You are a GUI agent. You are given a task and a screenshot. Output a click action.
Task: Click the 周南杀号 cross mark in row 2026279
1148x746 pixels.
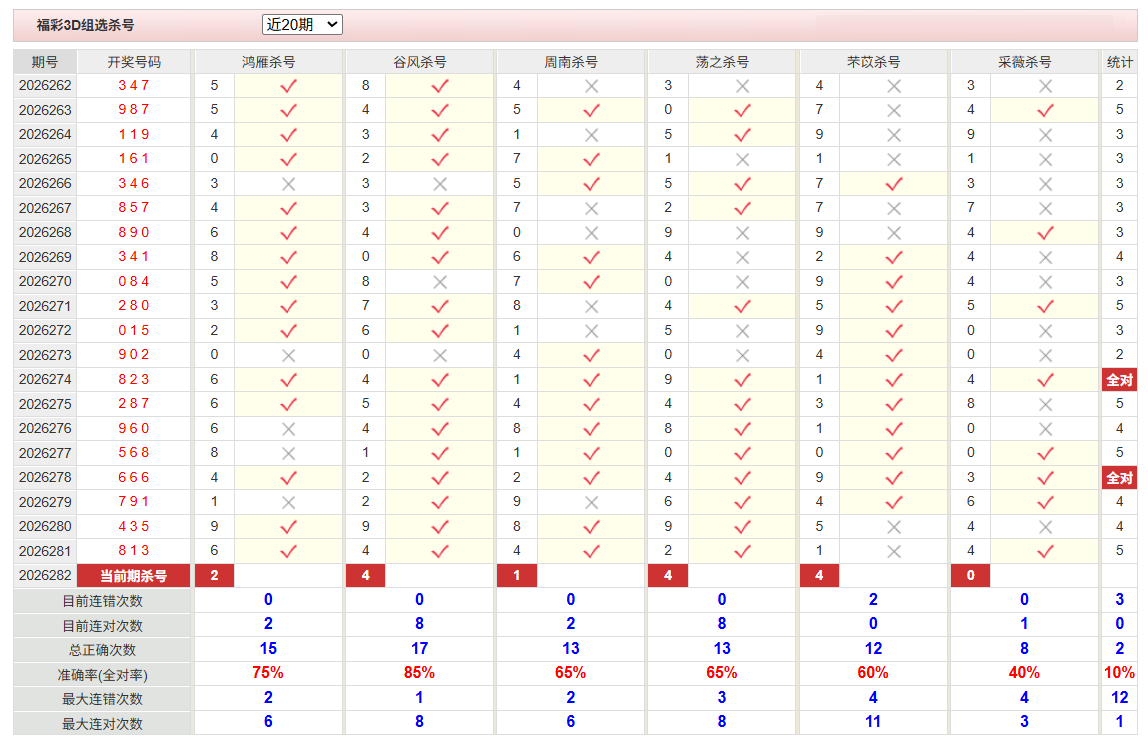coord(592,502)
